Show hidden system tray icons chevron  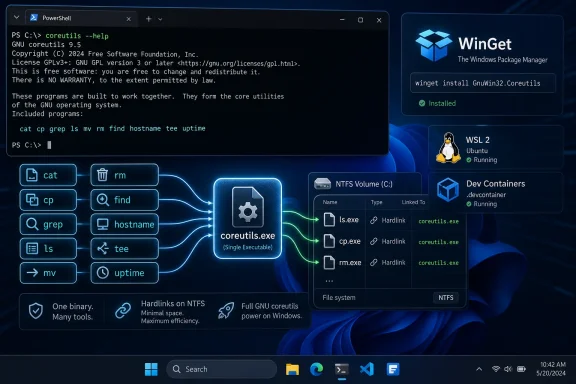tap(479, 369)
